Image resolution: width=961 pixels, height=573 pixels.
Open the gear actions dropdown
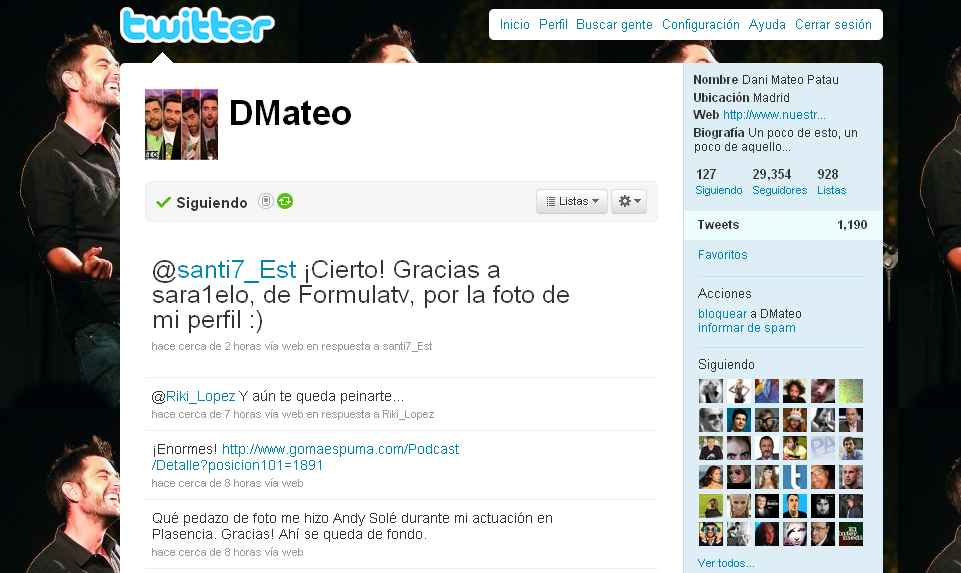tap(629, 202)
